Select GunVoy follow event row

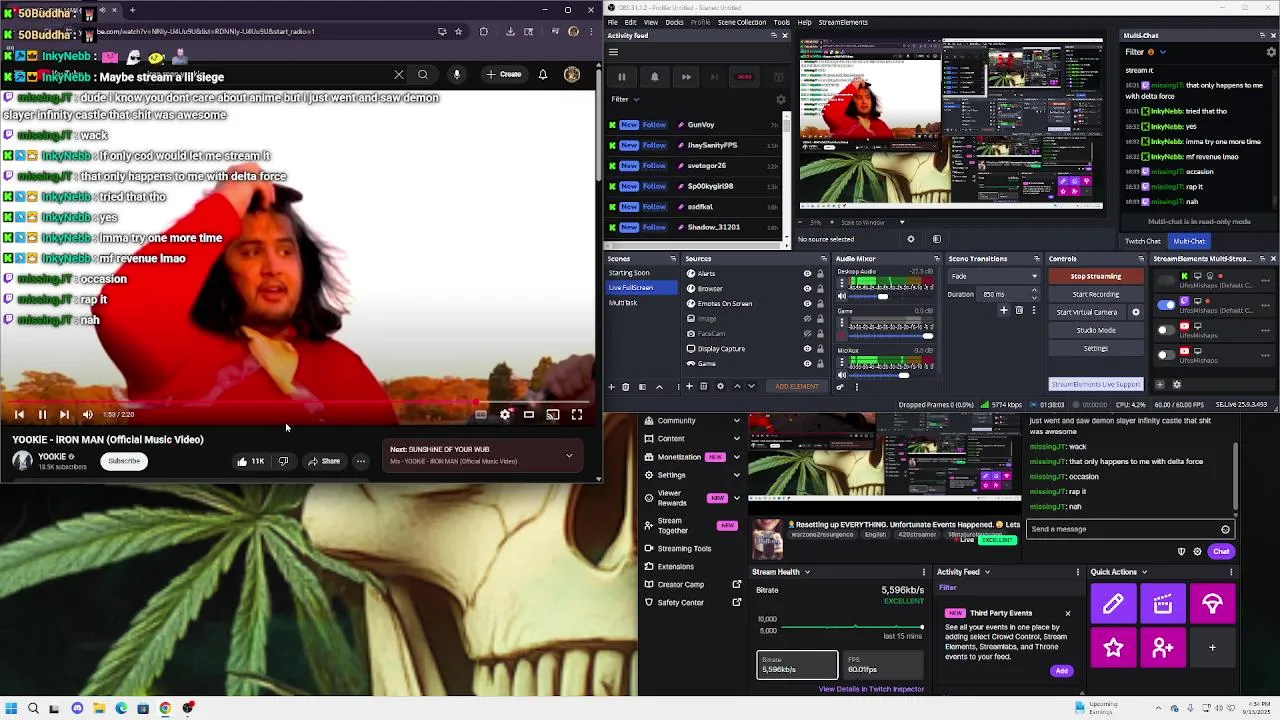click(693, 125)
